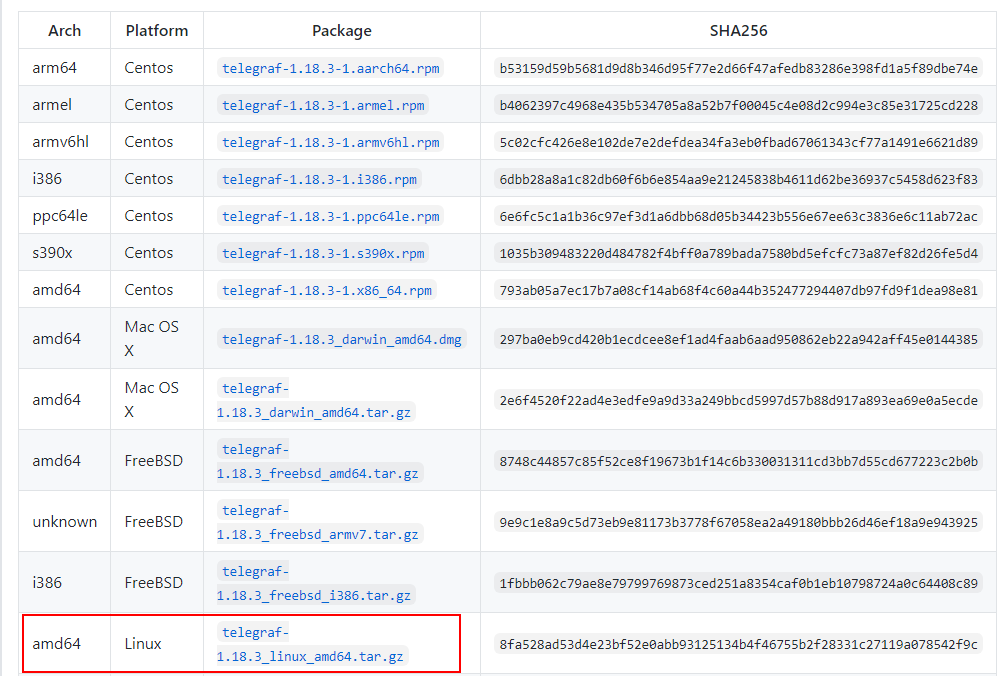Click telegraf-1.18.3-1.armv6hl.rpm link
1000x676 pixels.
tap(330, 142)
